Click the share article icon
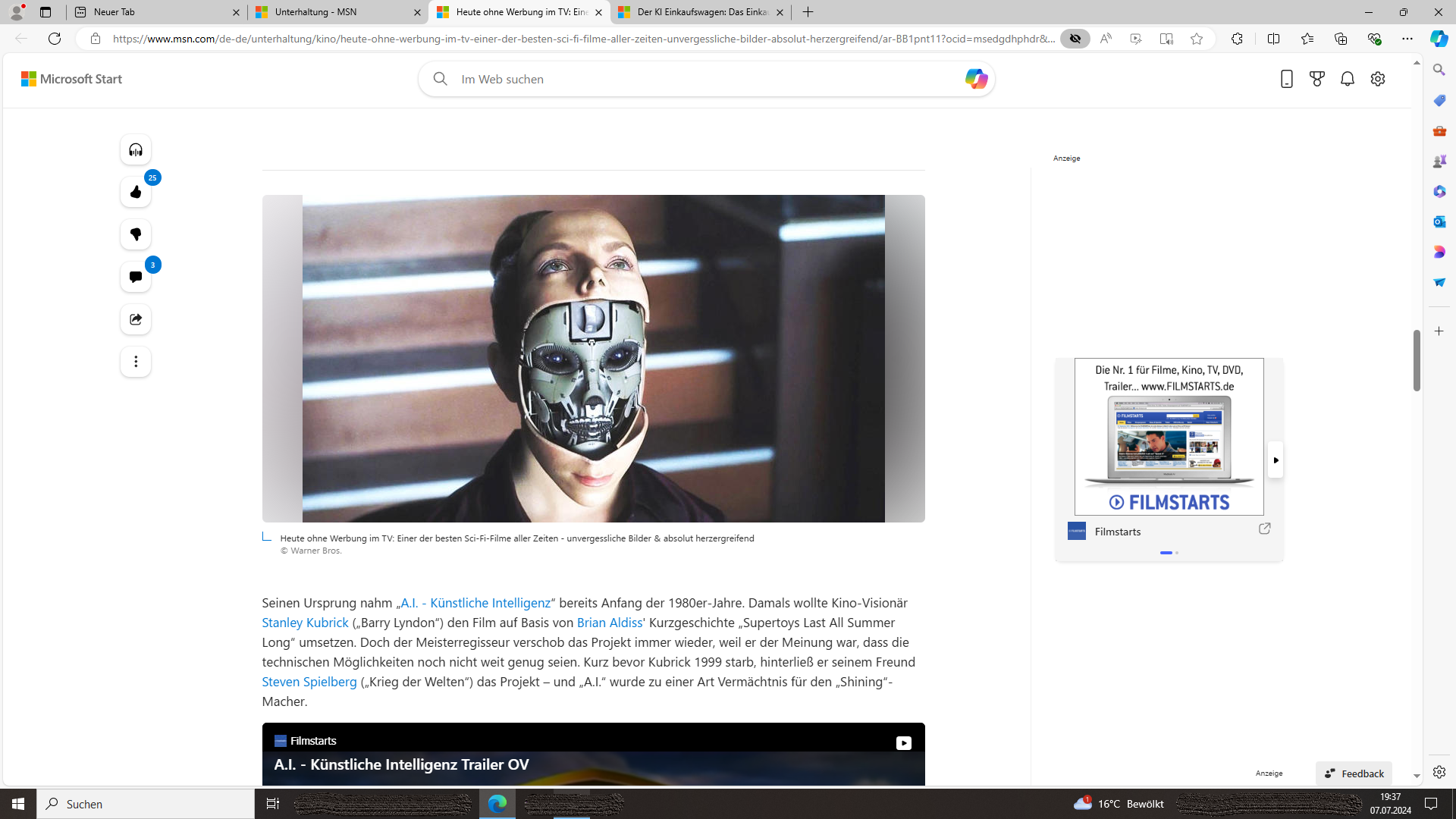The image size is (1456, 819). (x=136, y=319)
